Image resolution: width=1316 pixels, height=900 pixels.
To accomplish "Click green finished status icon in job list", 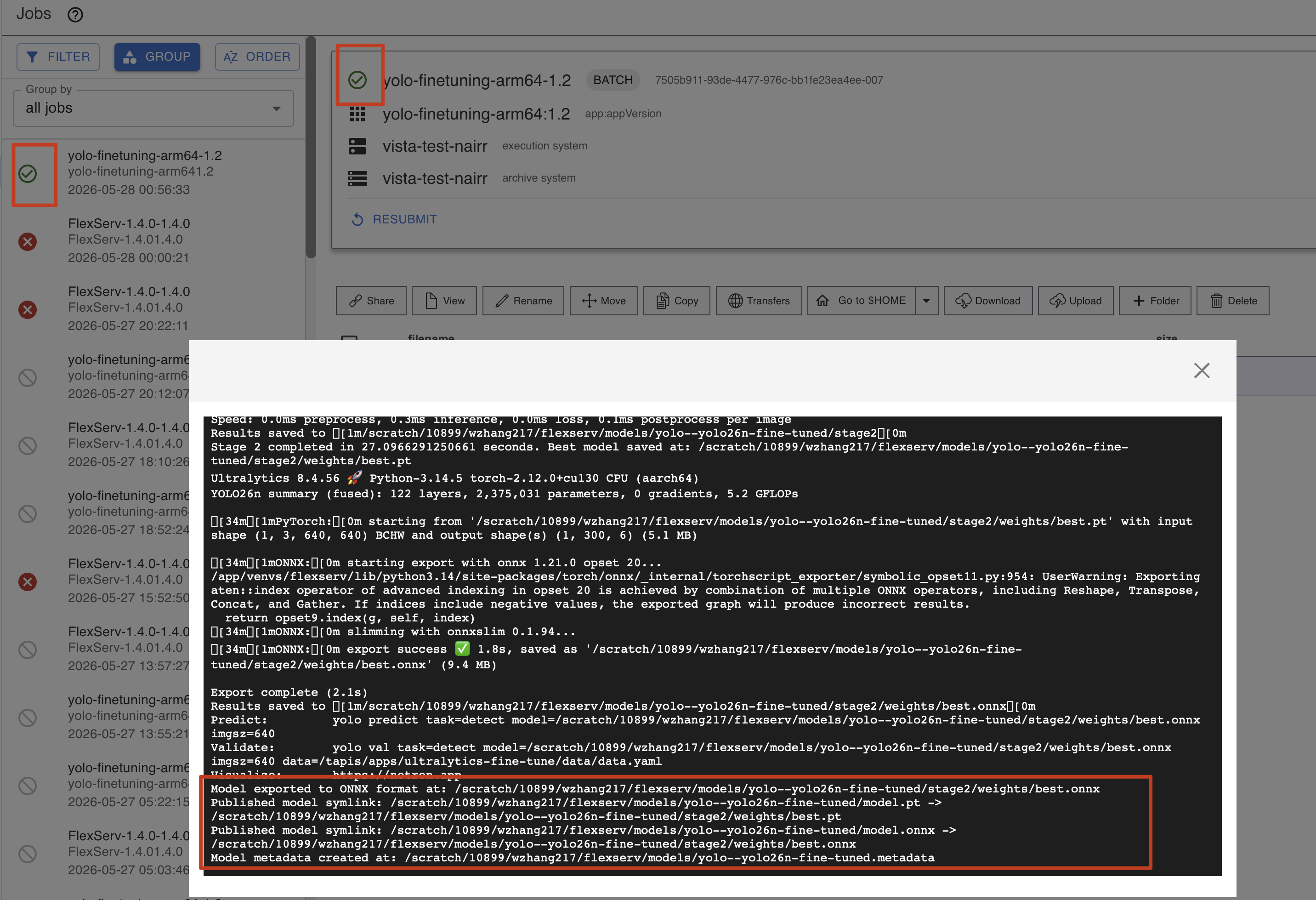I will click(x=28, y=173).
